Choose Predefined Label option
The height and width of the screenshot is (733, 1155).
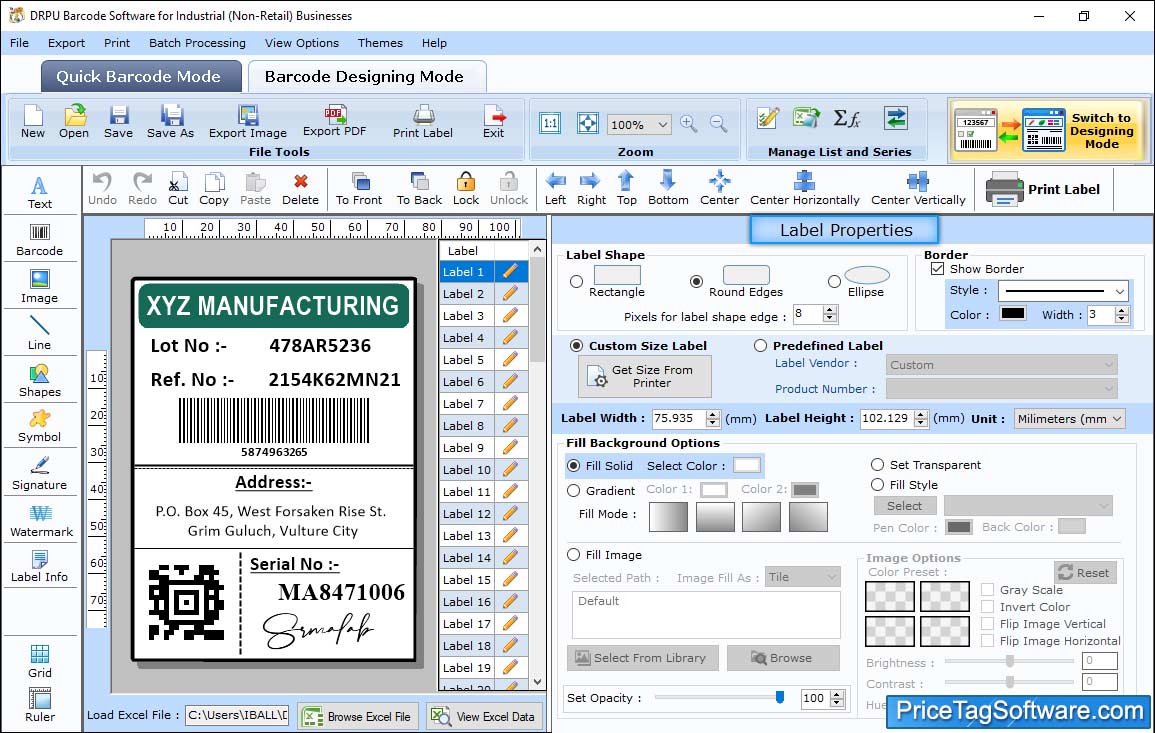760,346
